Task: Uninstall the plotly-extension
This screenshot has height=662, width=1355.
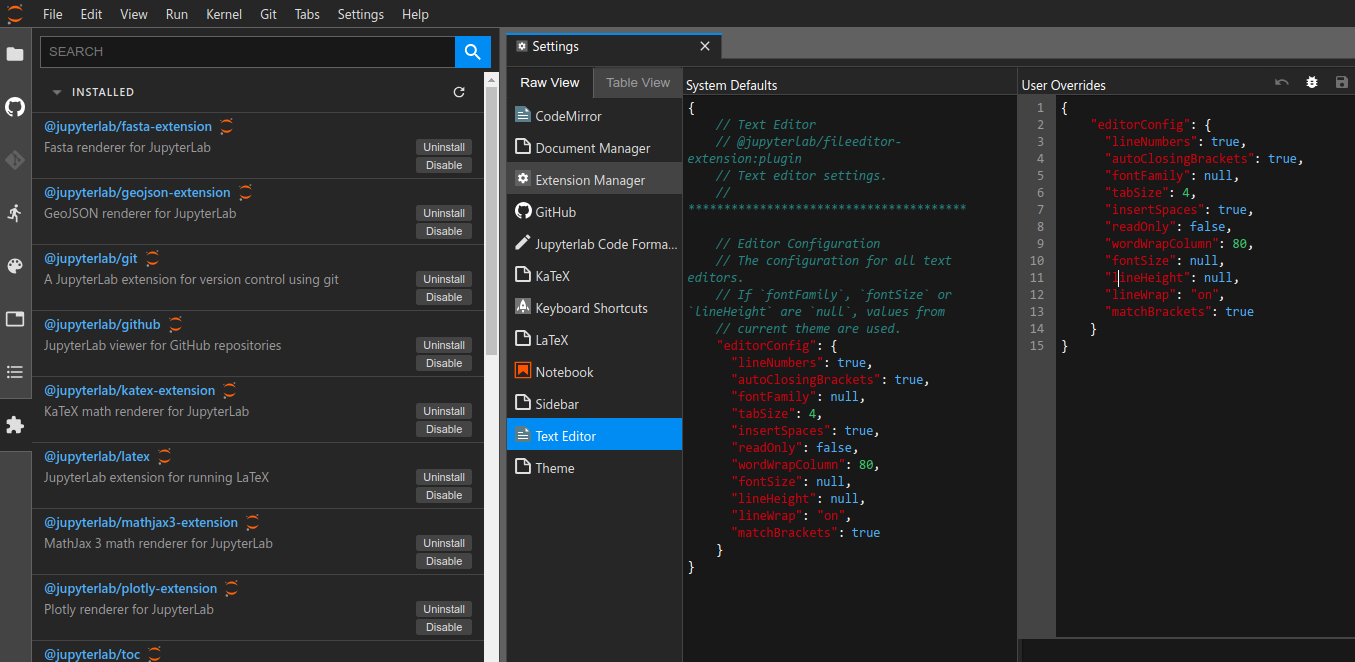Action: coord(444,609)
